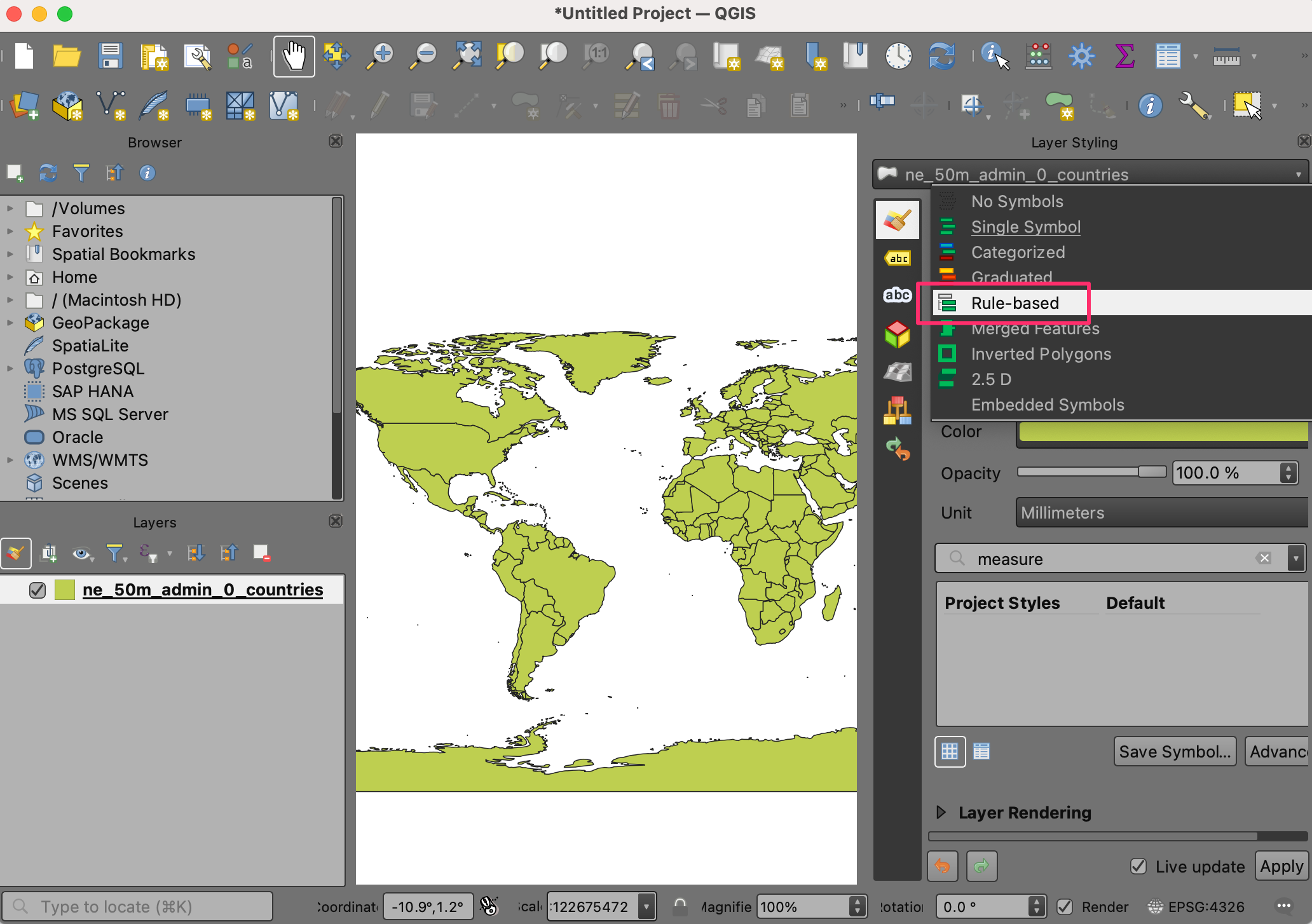Expand the Layer Rendering section
The width and height of the screenshot is (1312, 924).
click(x=941, y=812)
